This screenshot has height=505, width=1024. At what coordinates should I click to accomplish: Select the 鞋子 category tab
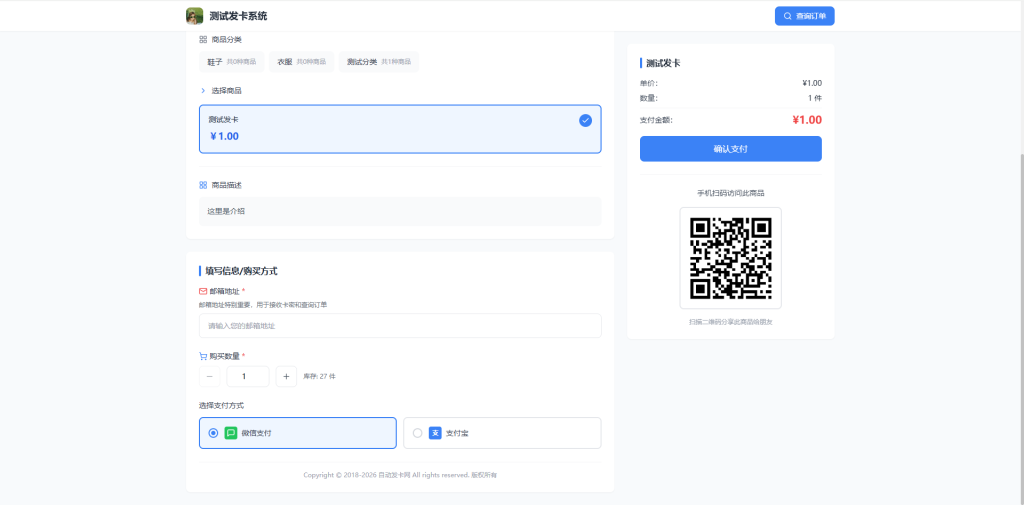(232, 61)
